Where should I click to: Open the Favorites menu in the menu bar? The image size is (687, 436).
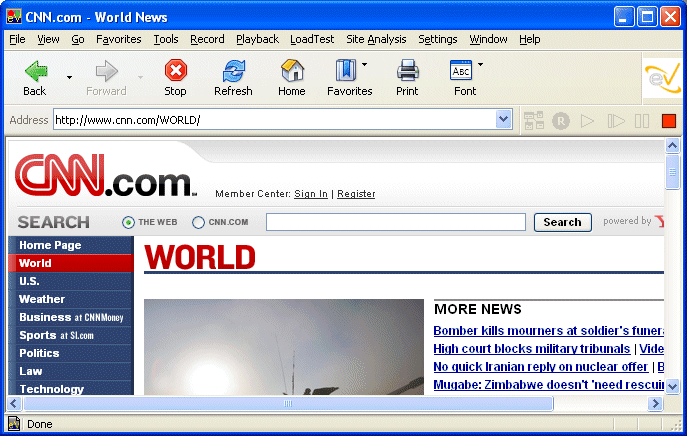[x=119, y=39]
